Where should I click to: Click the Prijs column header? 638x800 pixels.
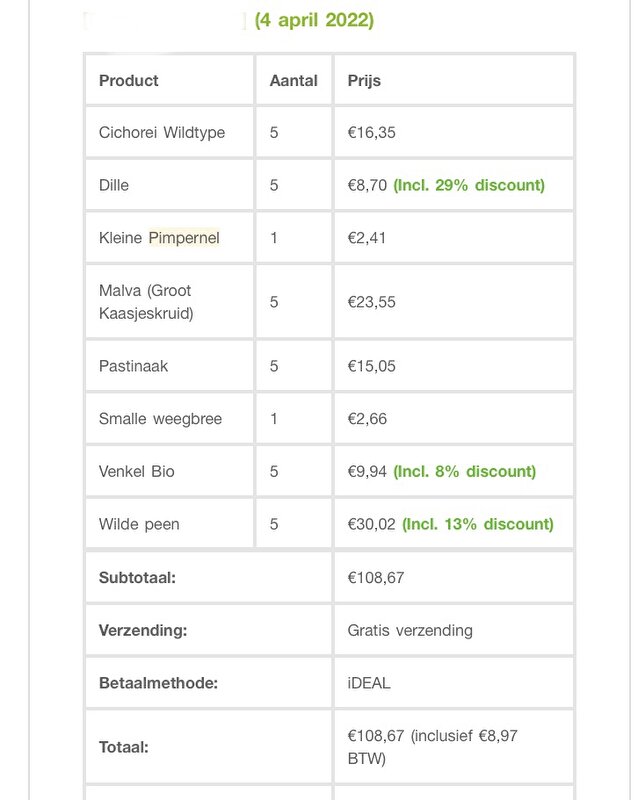click(x=364, y=81)
